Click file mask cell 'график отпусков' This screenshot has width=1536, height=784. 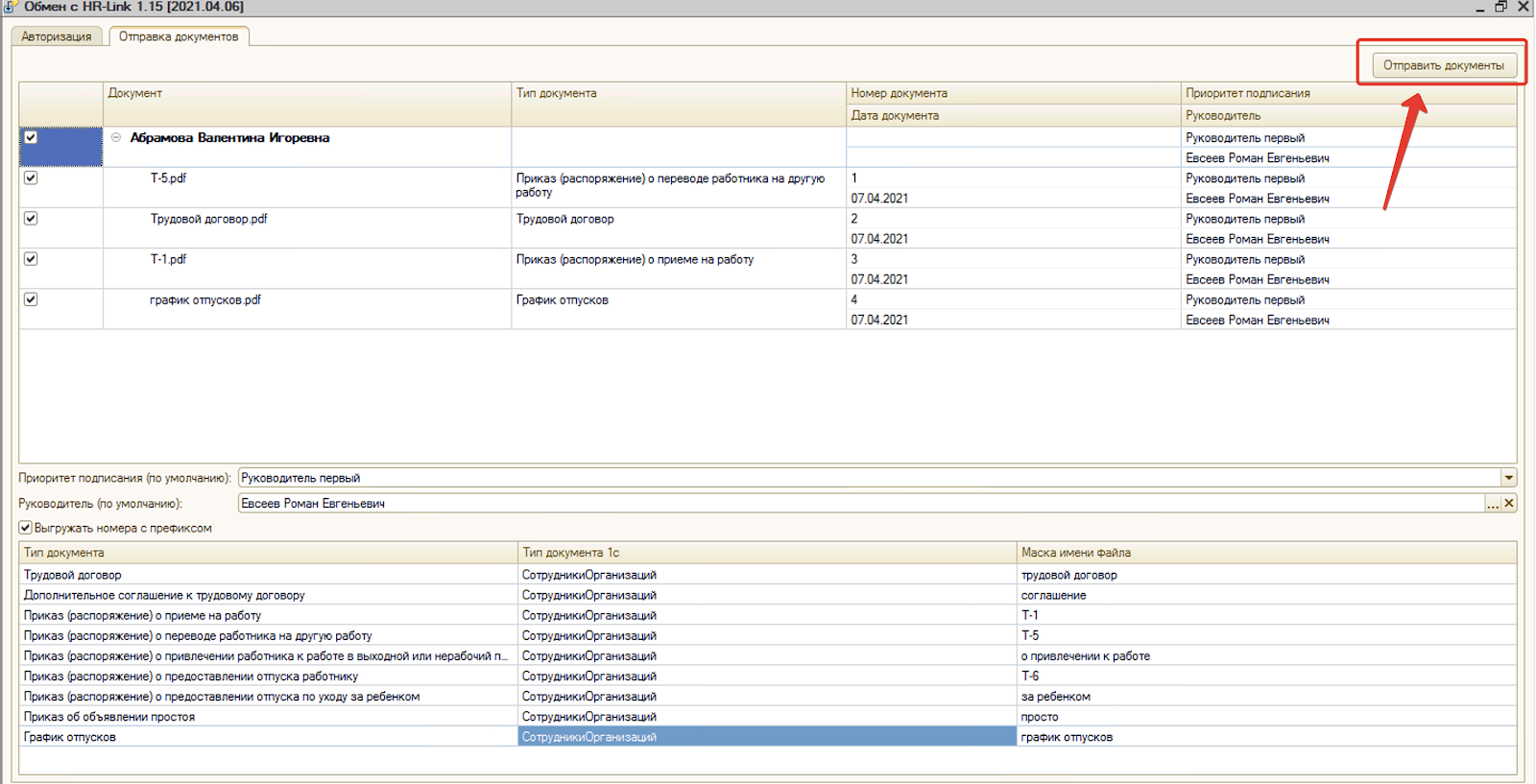coord(1267,736)
